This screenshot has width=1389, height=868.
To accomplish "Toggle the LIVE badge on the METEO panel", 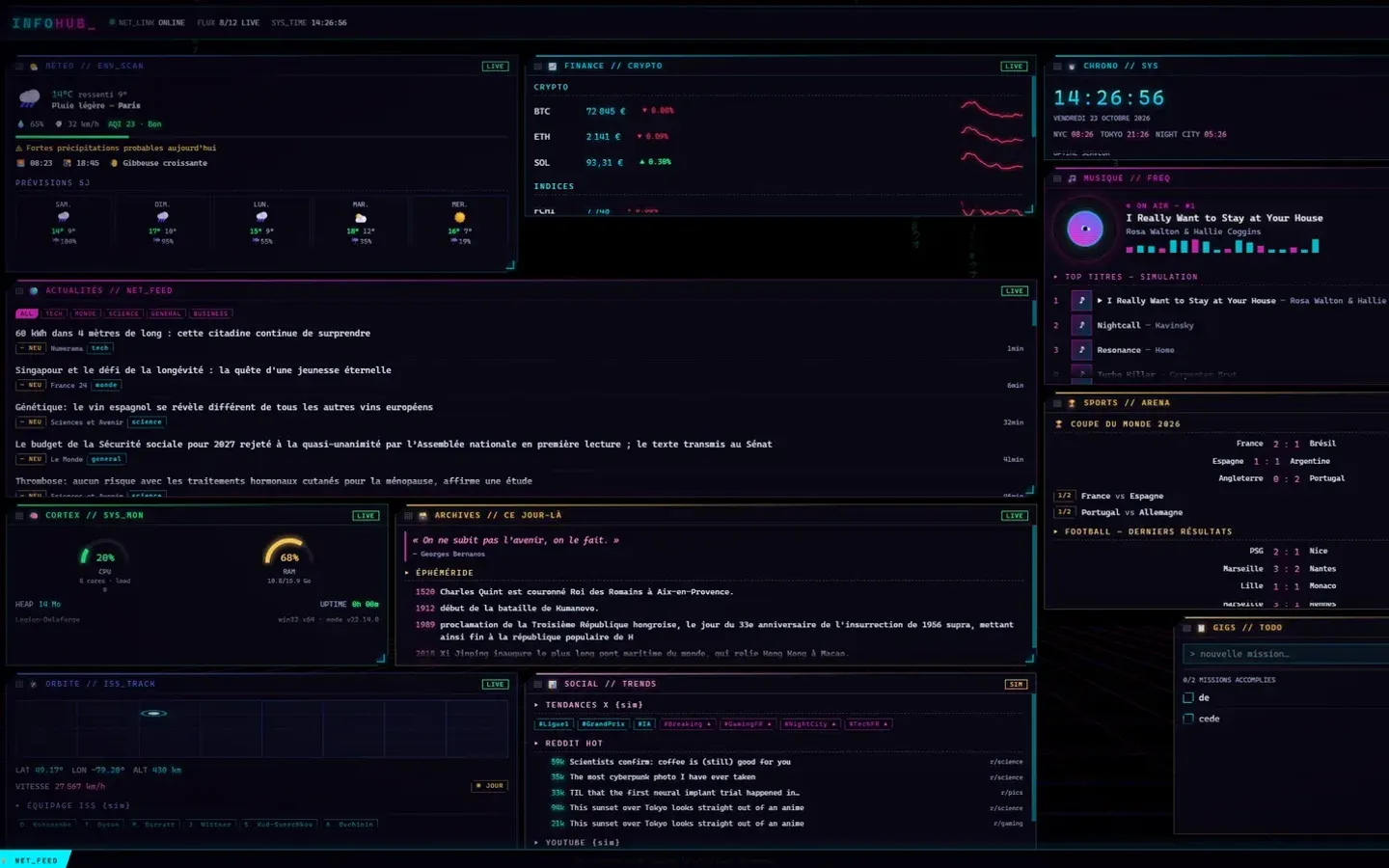I will (495, 67).
